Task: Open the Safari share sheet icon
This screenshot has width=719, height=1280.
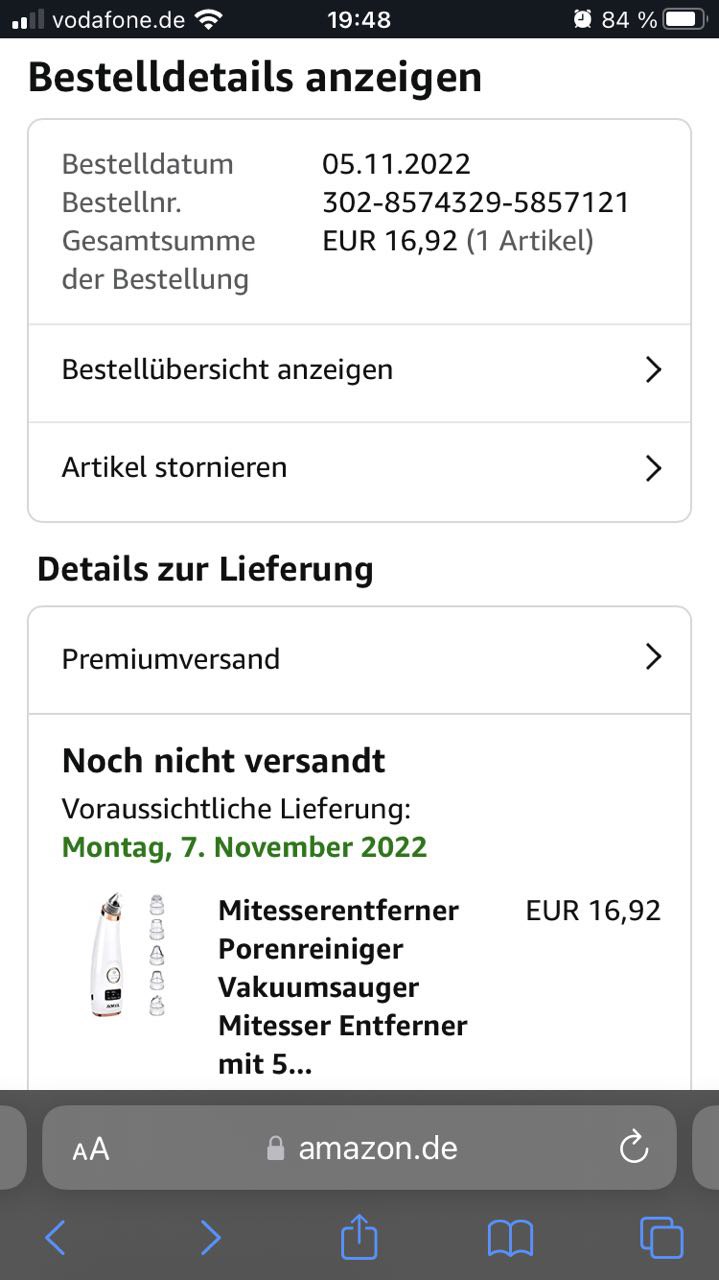Action: (x=359, y=1238)
